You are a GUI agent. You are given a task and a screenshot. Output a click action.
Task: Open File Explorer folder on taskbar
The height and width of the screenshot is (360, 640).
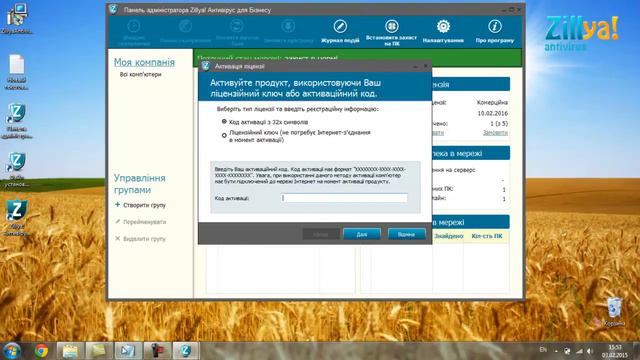coord(70,351)
